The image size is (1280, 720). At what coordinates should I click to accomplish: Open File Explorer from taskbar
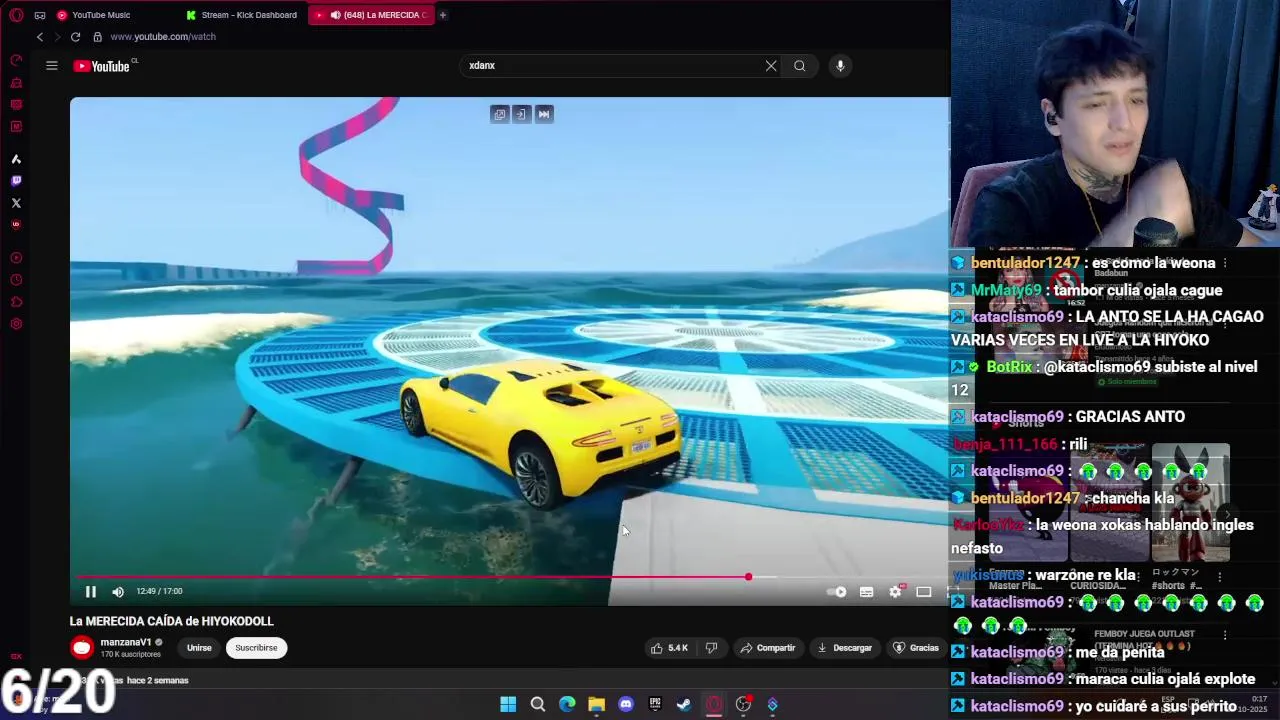click(x=597, y=705)
